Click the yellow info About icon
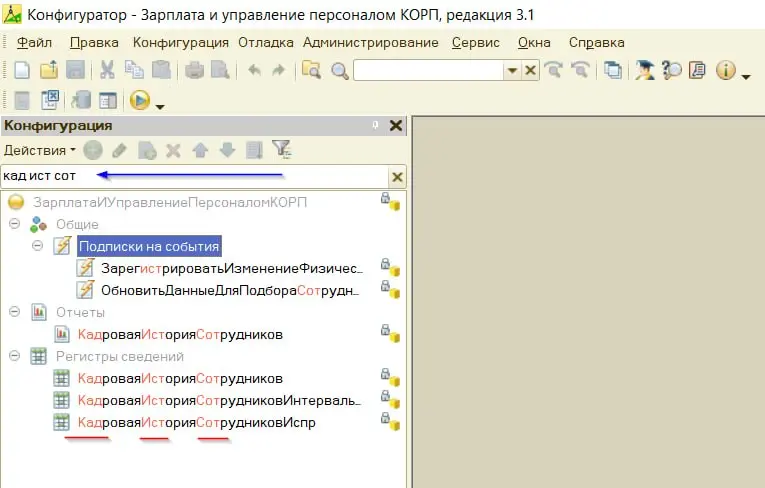 (725, 71)
